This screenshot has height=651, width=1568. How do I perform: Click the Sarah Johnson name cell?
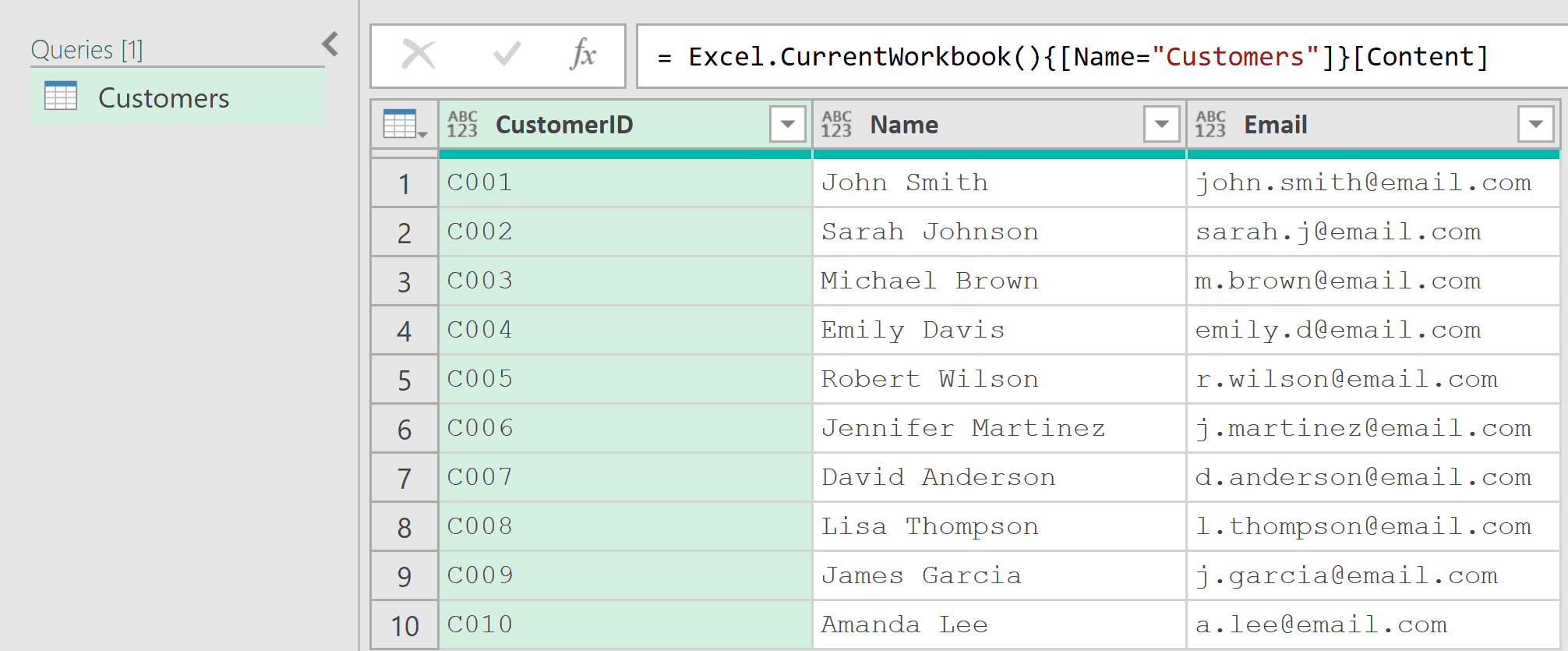(x=999, y=232)
